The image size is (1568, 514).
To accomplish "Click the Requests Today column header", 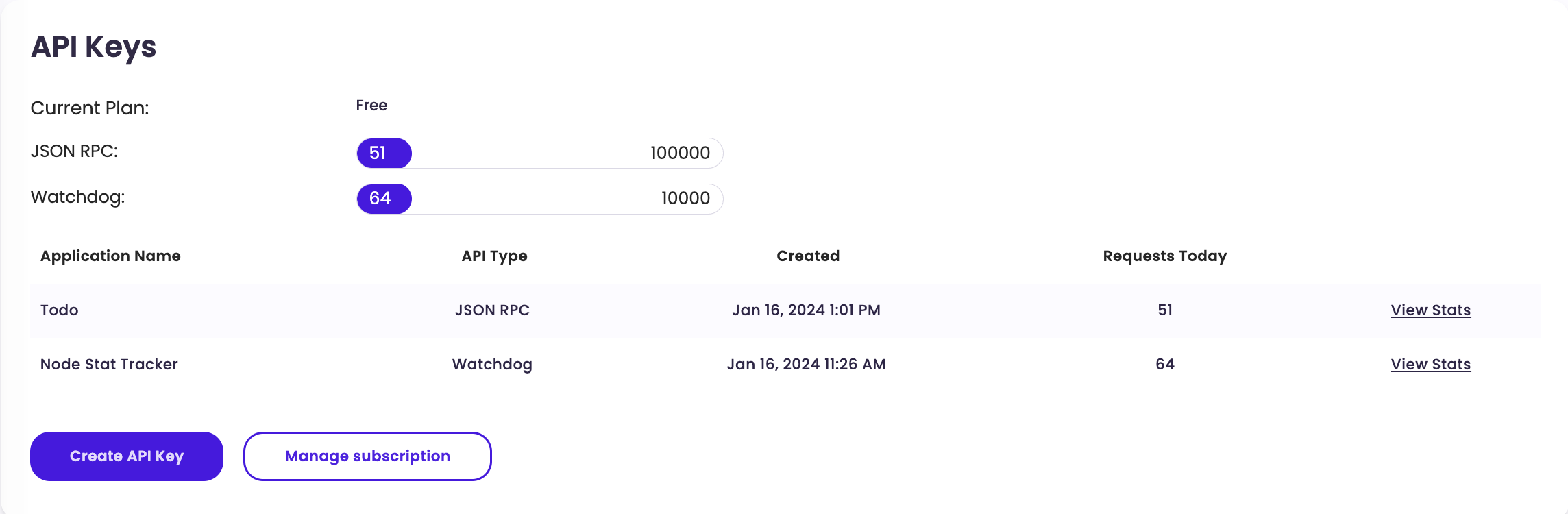I will pos(1164,256).
